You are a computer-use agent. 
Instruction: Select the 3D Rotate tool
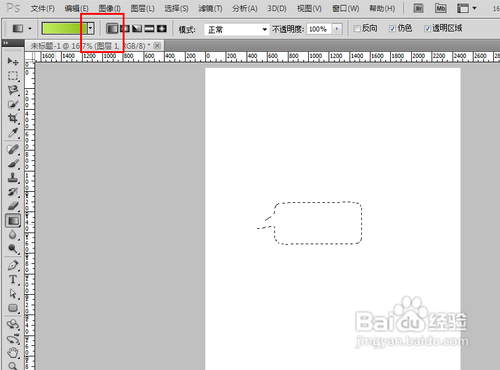pyautogui.click(x=13, y=325)
